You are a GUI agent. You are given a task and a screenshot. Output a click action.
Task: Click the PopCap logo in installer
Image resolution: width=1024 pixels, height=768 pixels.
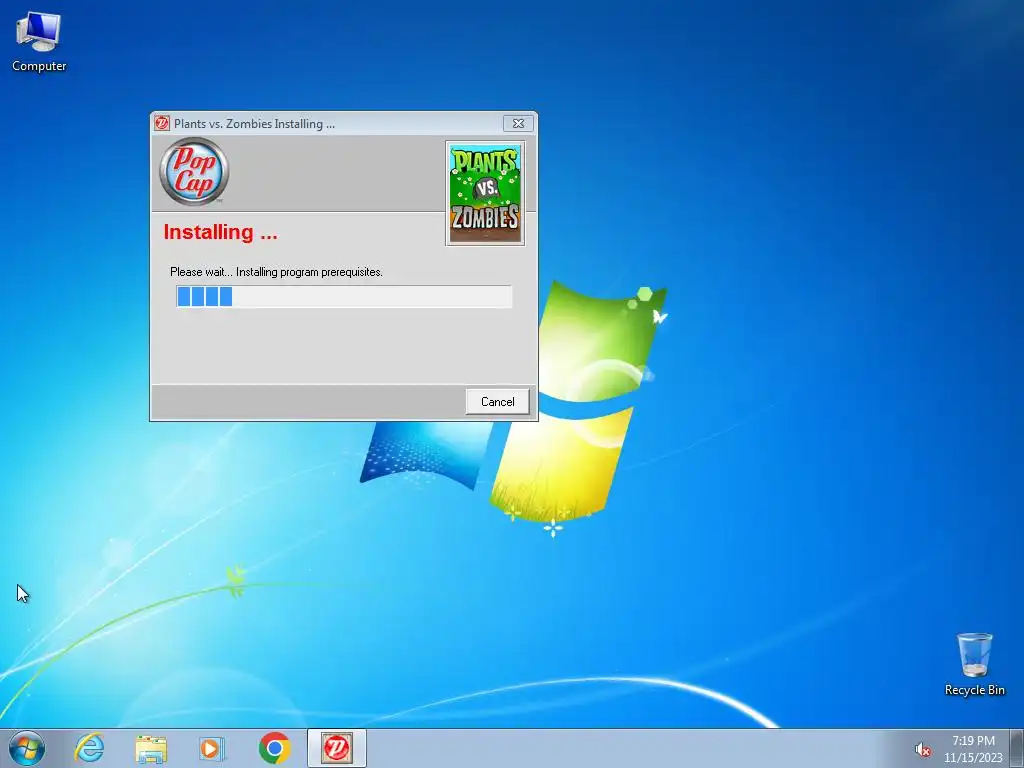(x=195, y=172)
